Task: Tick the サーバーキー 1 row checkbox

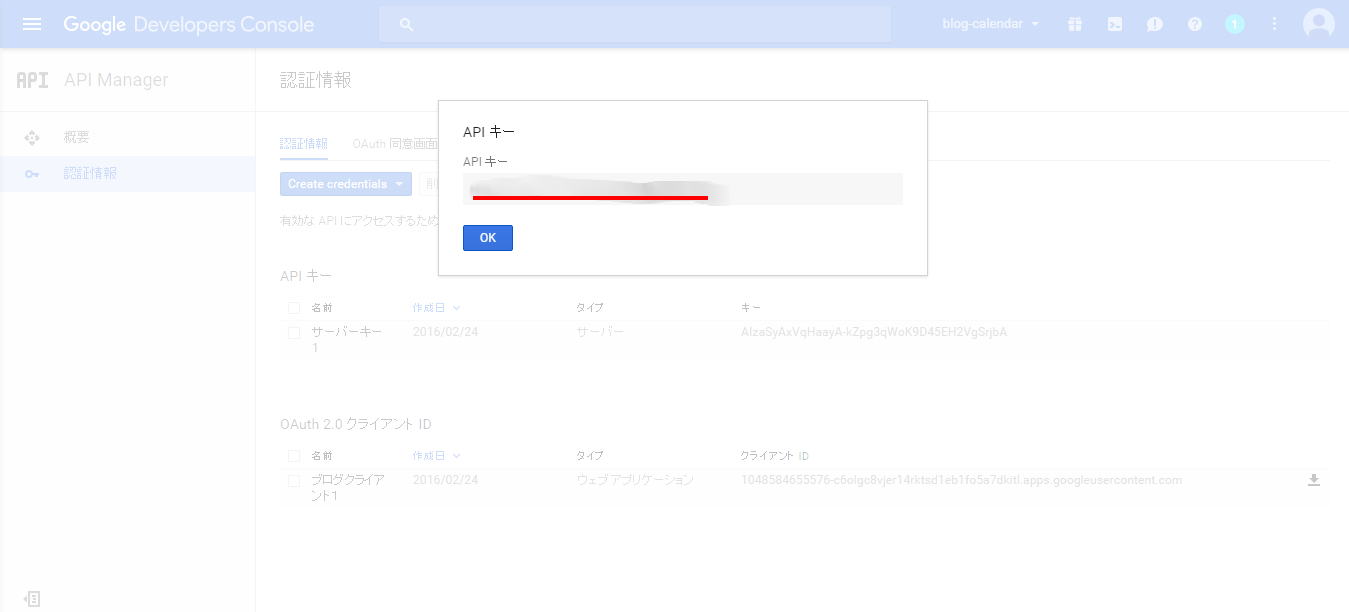Action: pos(294,332)
